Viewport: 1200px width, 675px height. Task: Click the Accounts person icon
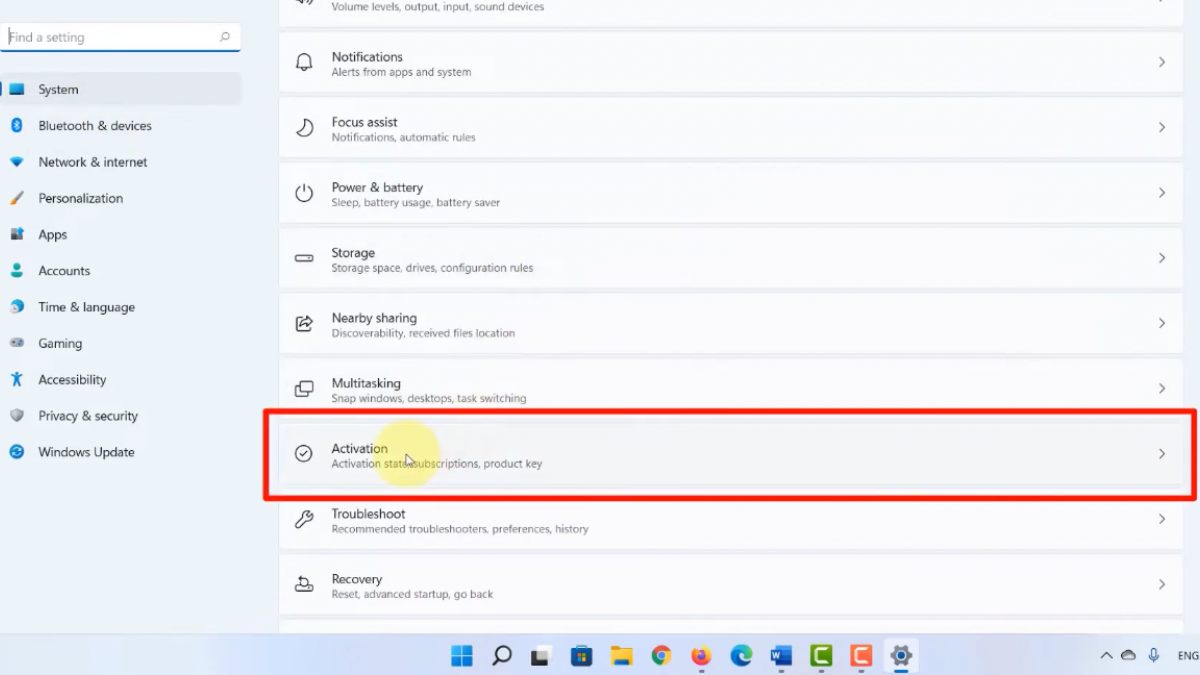(16, 270)
